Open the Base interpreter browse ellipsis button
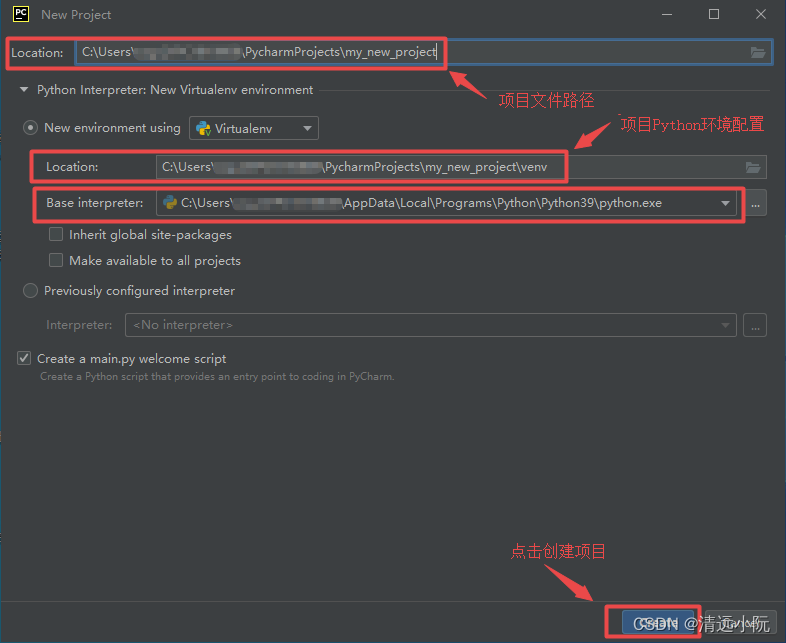786x643 pixels. [x=755, y=203]
